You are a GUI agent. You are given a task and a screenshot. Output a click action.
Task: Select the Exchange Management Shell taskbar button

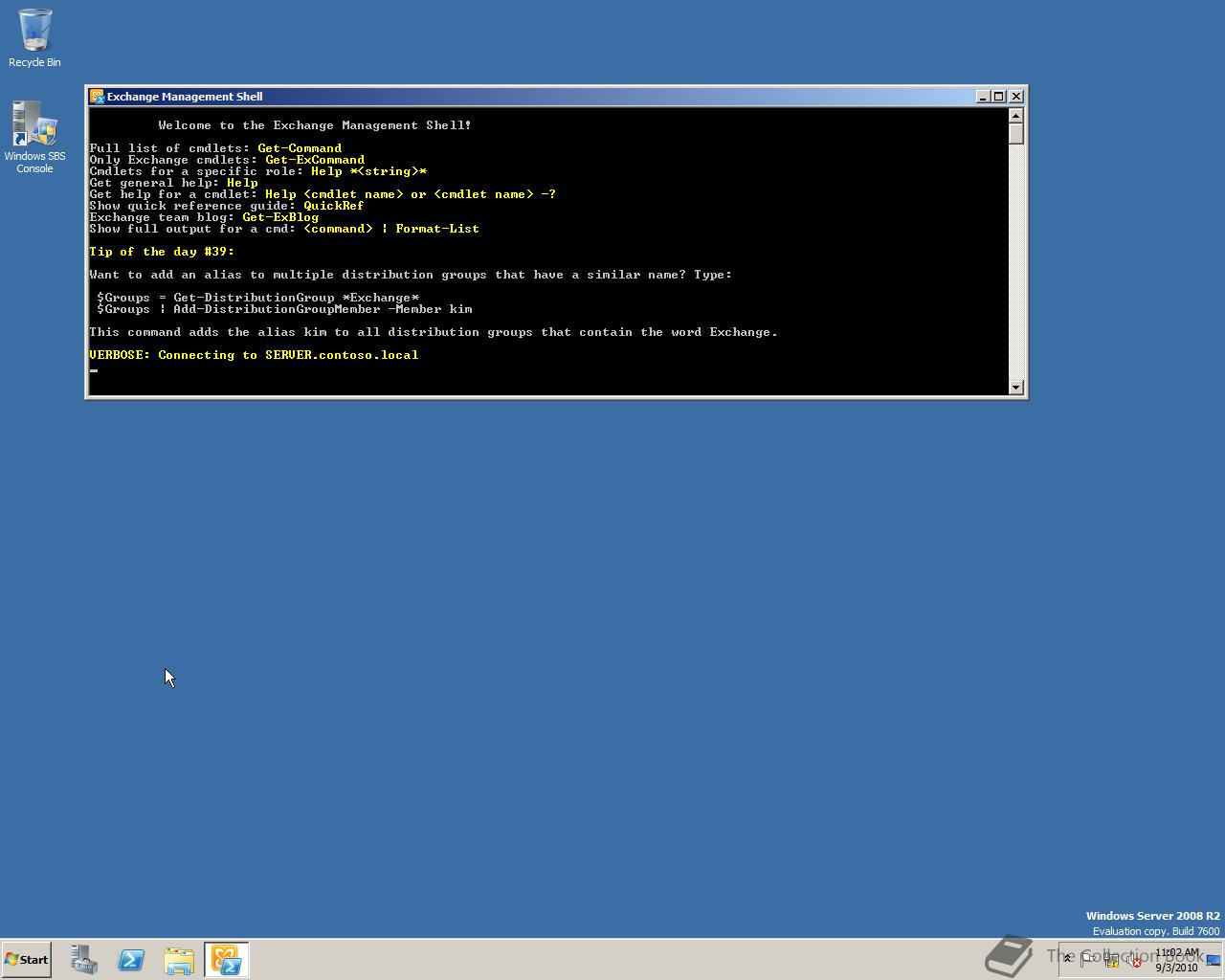[x=226, y=960]
